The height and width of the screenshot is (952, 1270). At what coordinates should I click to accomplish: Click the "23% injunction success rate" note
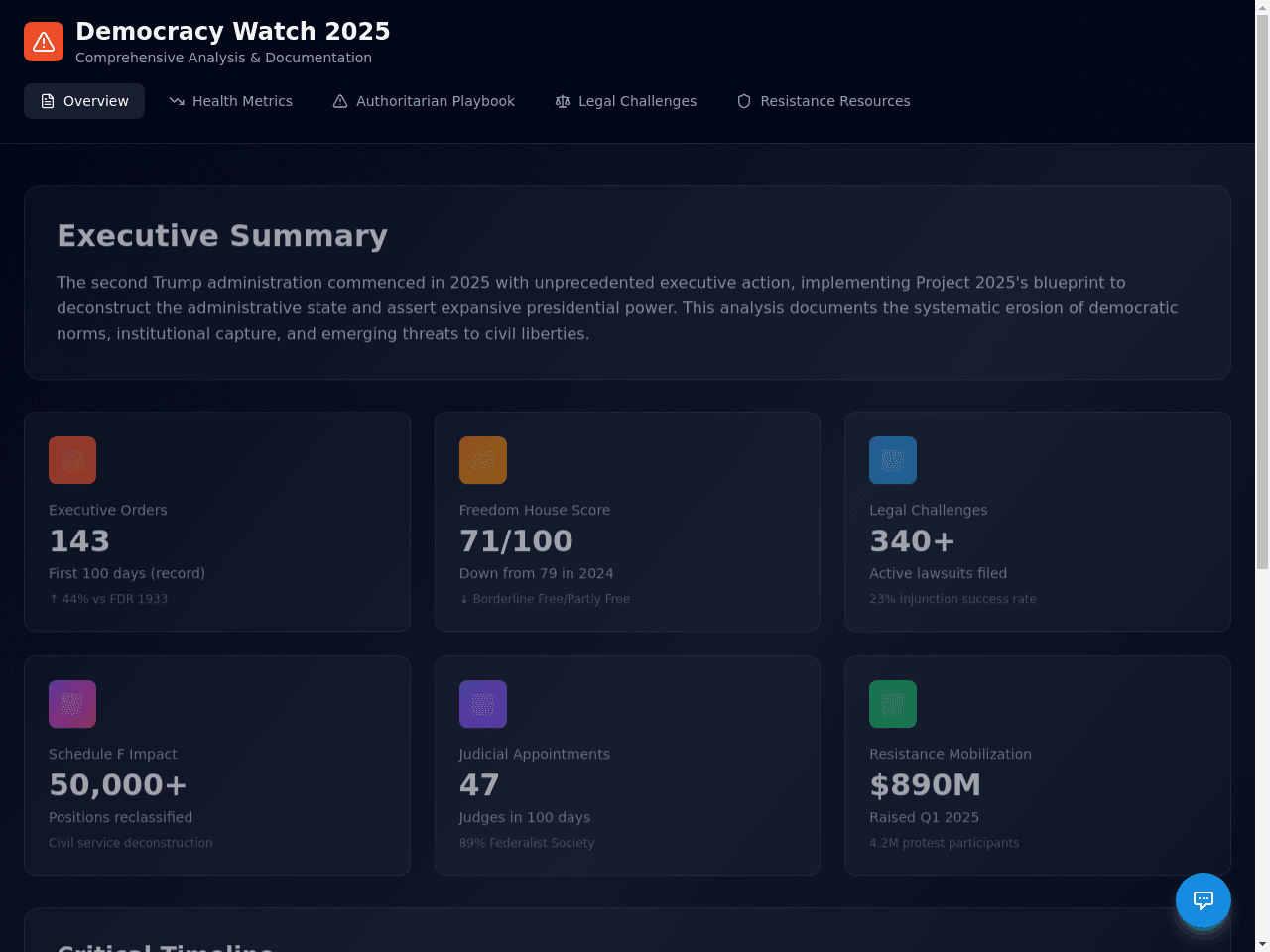[952, 599]
